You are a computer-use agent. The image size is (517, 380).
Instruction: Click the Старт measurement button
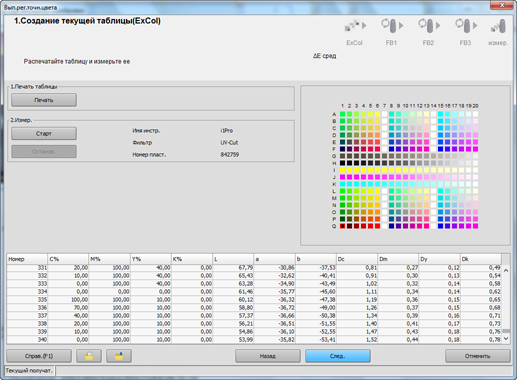44,133
